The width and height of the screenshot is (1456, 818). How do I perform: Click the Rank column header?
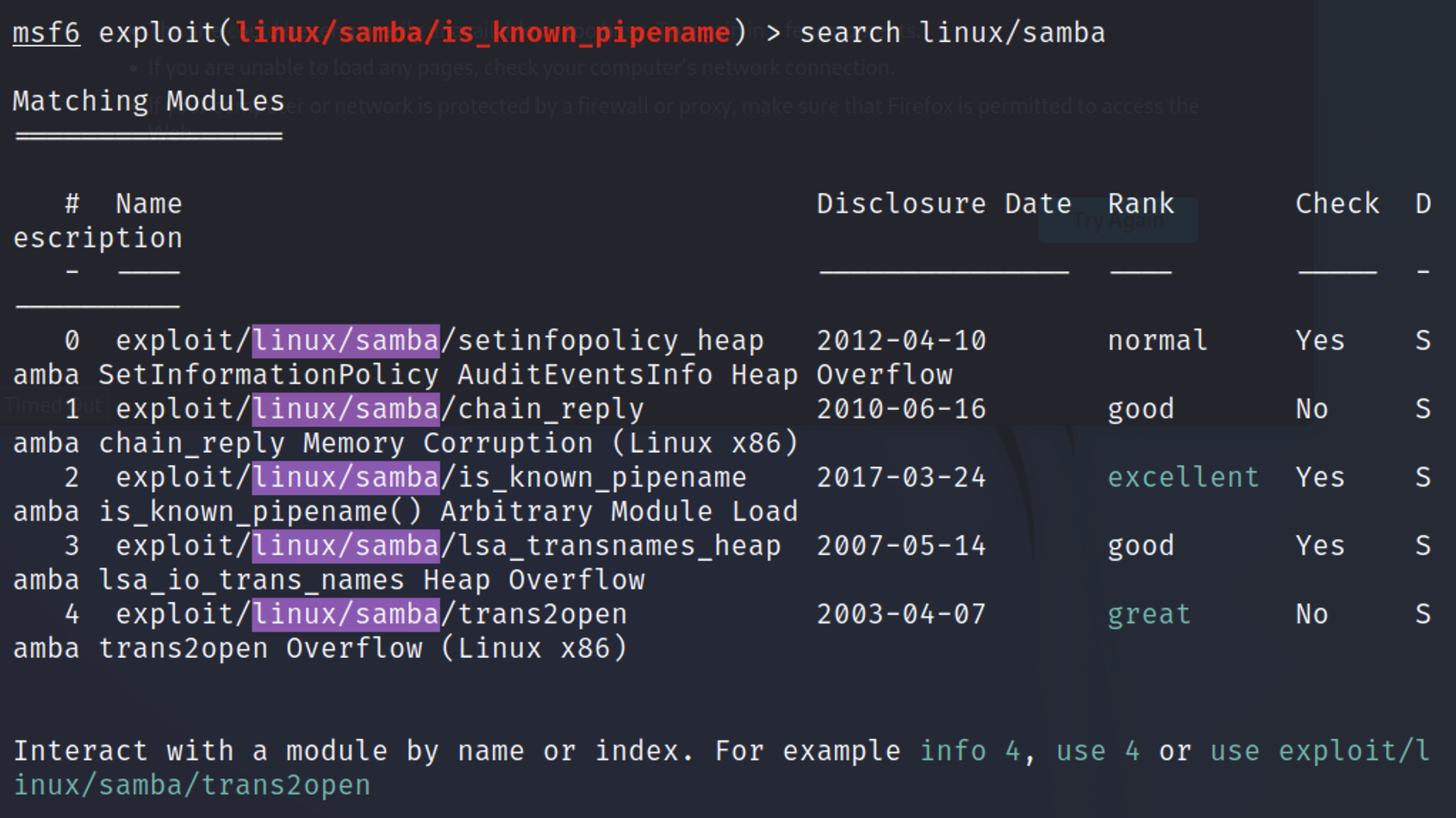pos(1140,204)
